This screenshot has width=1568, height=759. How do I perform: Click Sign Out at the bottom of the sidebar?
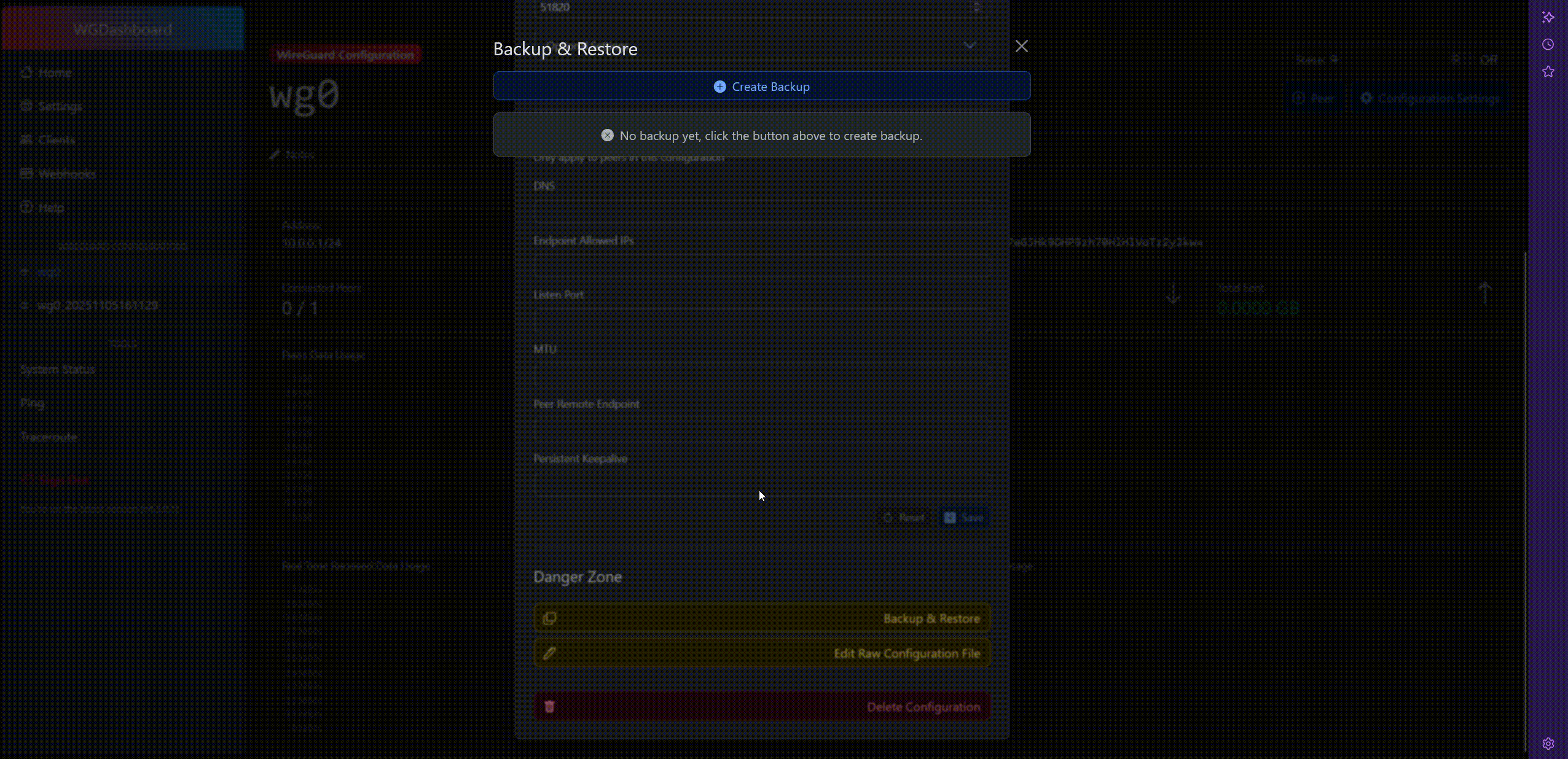pyautogui.click(x=55, y=480)
